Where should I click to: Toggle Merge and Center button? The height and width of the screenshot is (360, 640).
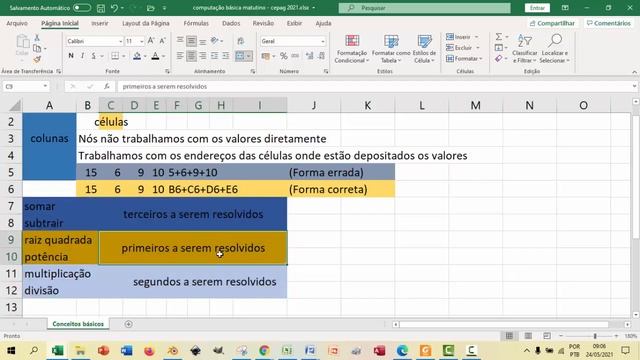click(x=240, y=56)
